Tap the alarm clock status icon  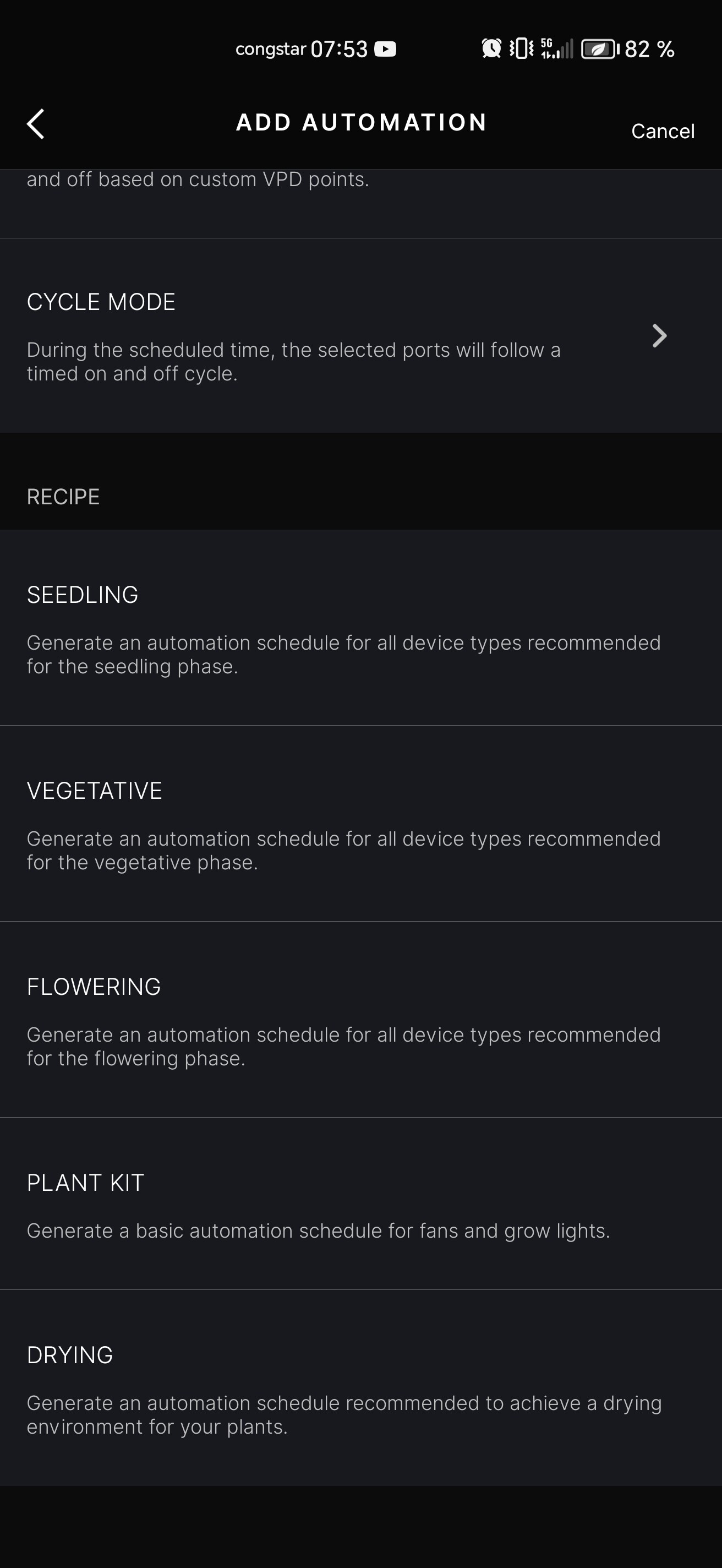[491, 48]
